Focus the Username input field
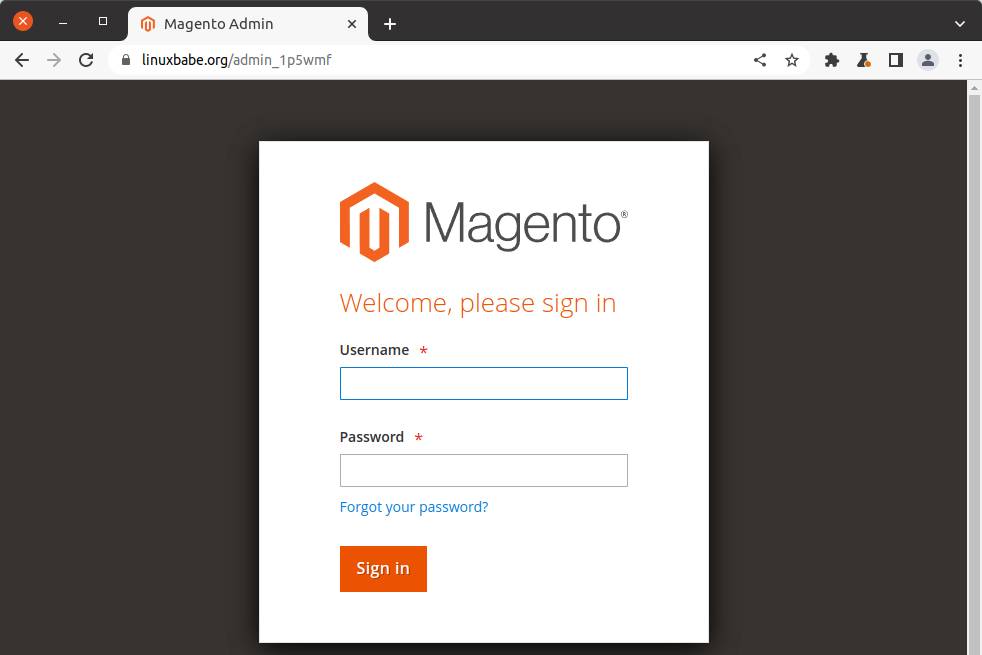Image resolution: width=982 pixels, height=655 pixels. 483,384
